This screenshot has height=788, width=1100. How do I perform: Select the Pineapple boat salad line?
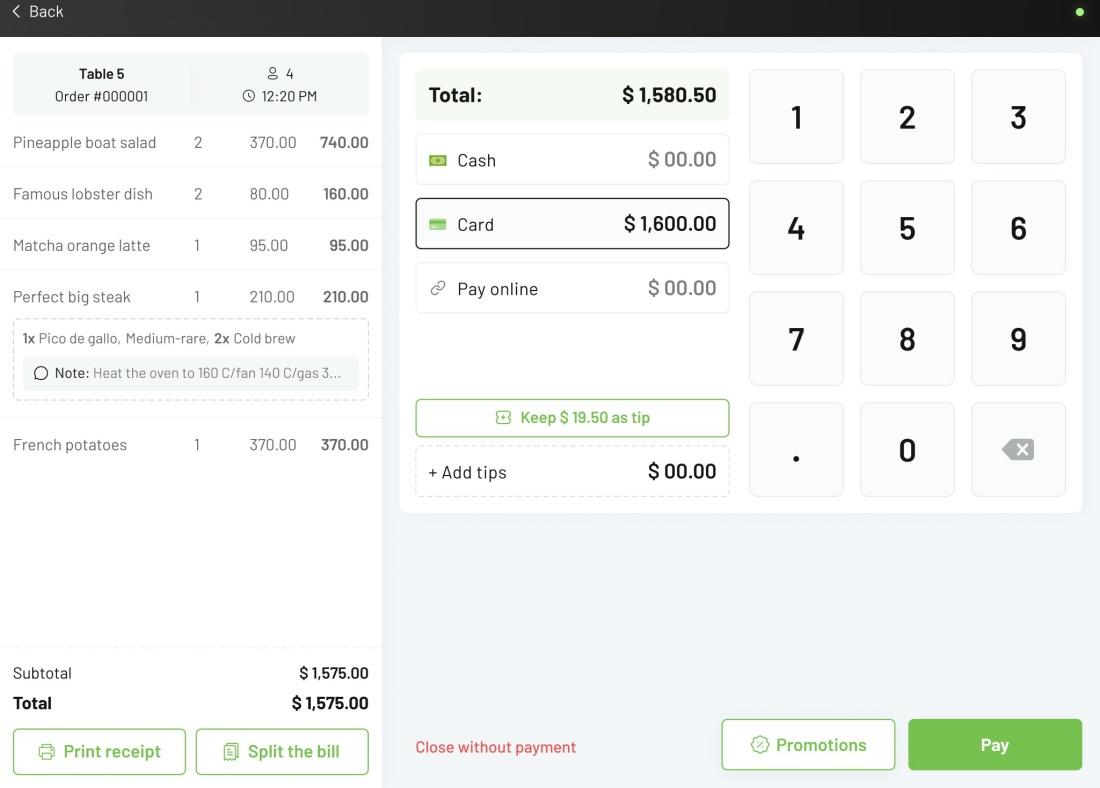point(191,142)
